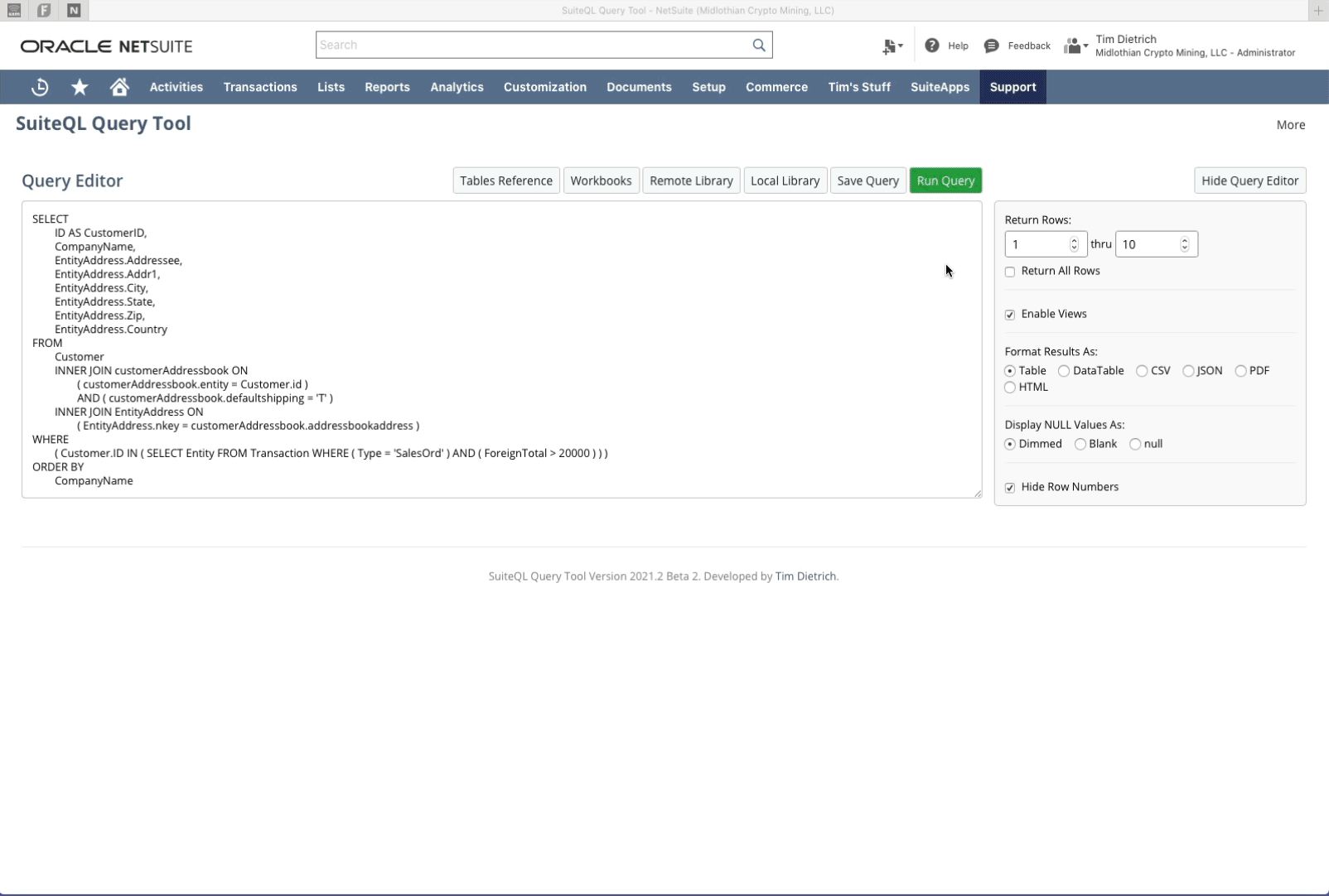Image resolution: width=1329 pixels, height=896 pixels.
Task: Open the Local Library
Action: tap(785, 181)
